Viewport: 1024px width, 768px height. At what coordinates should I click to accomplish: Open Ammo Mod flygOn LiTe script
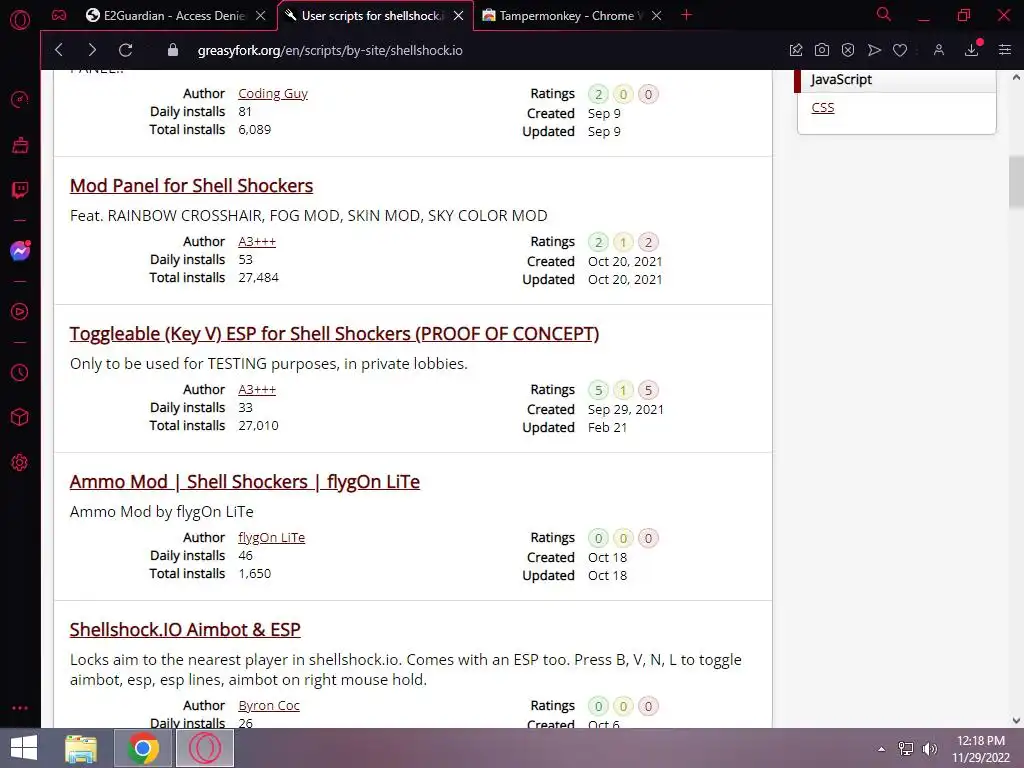245,482
